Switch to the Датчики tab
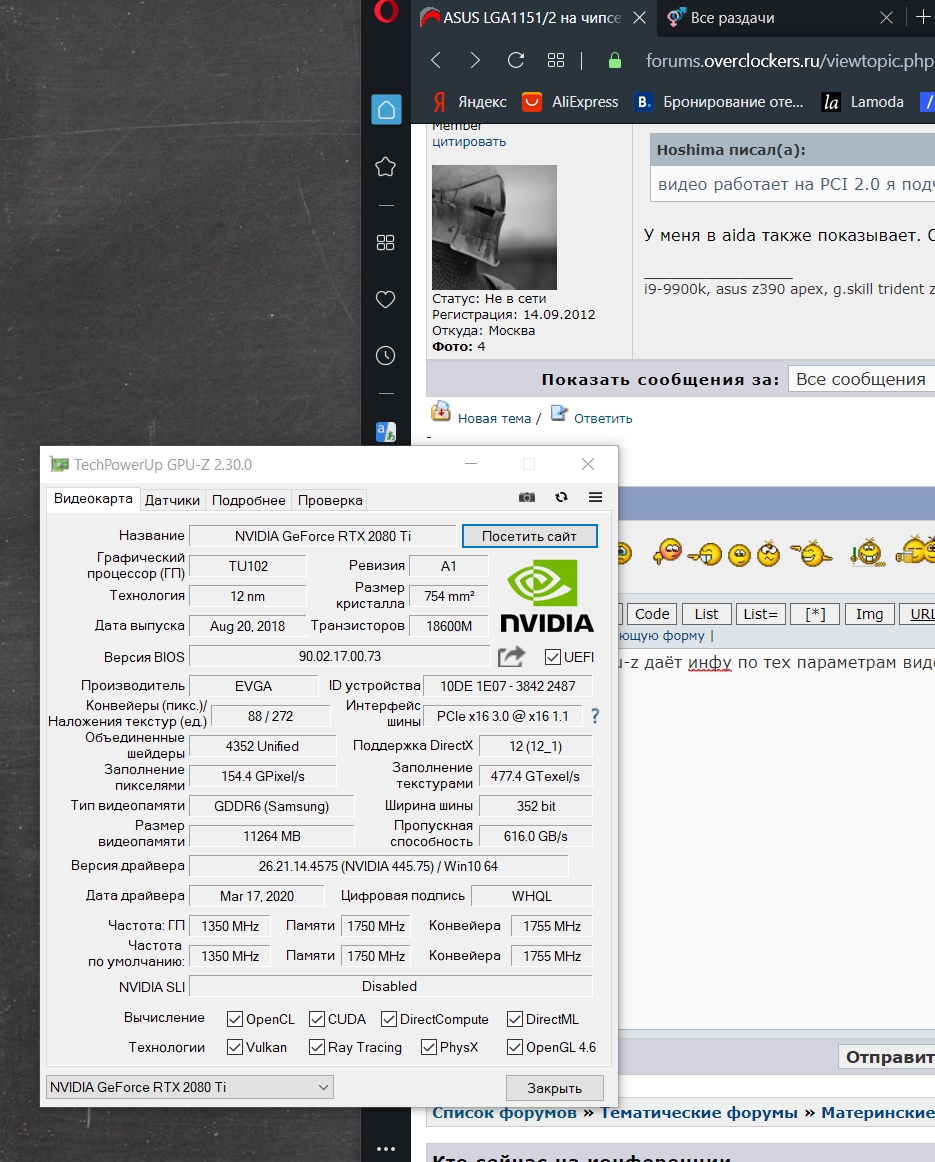 coord(172,500)
